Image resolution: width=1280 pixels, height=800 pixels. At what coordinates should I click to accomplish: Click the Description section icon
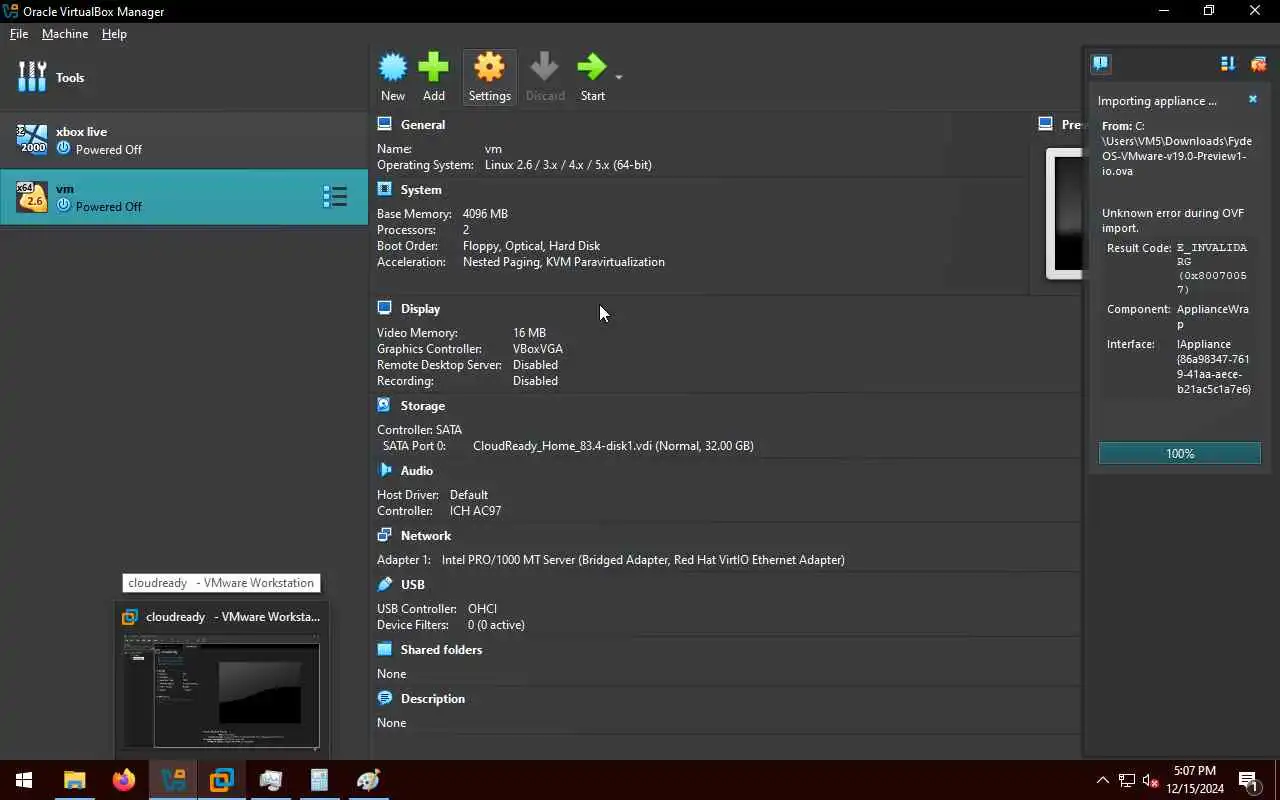click(x=384, y=698)
